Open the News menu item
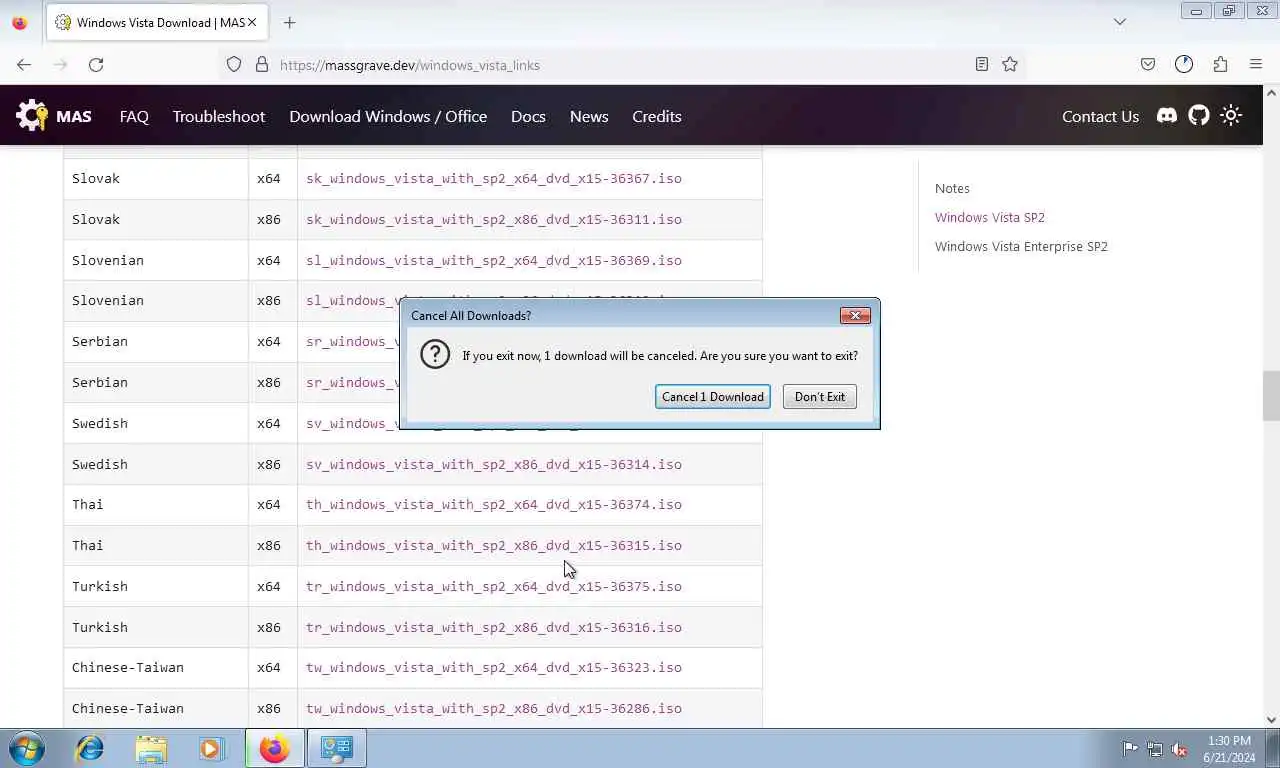Viewport: 1280px width, 768px height. (x=589, y=116)
